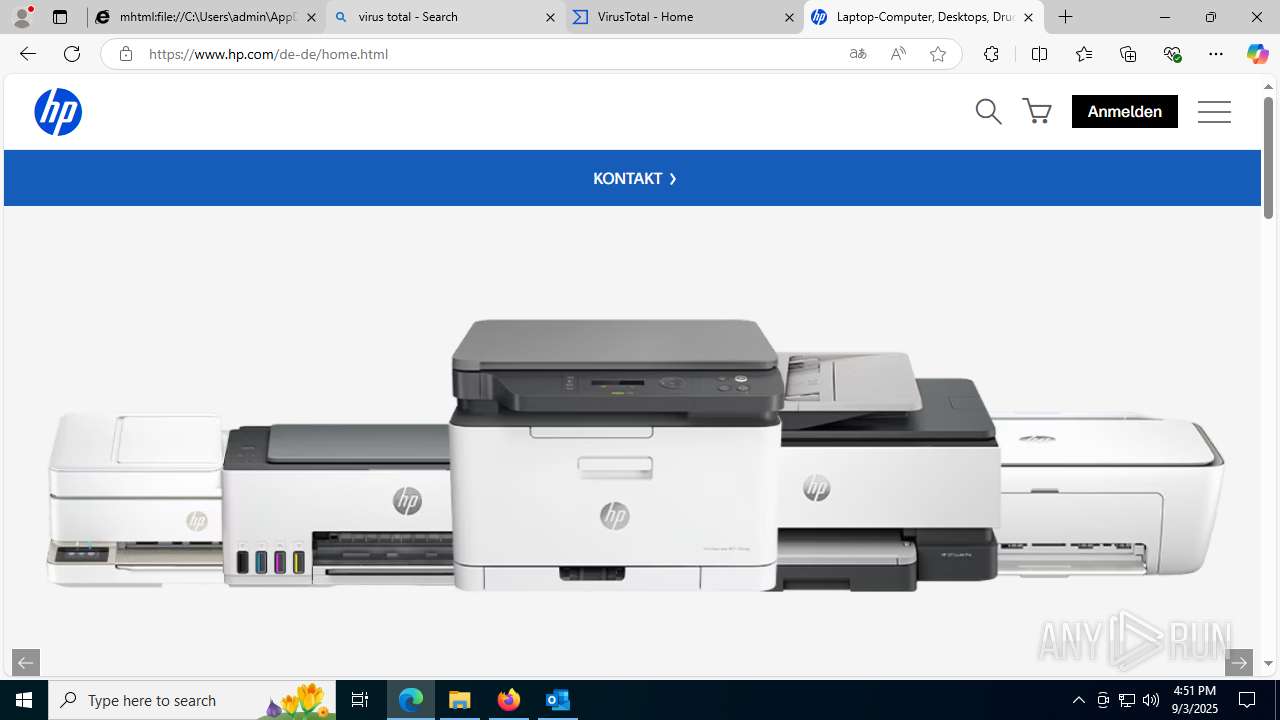Open Split screen view

(1039, 54)
